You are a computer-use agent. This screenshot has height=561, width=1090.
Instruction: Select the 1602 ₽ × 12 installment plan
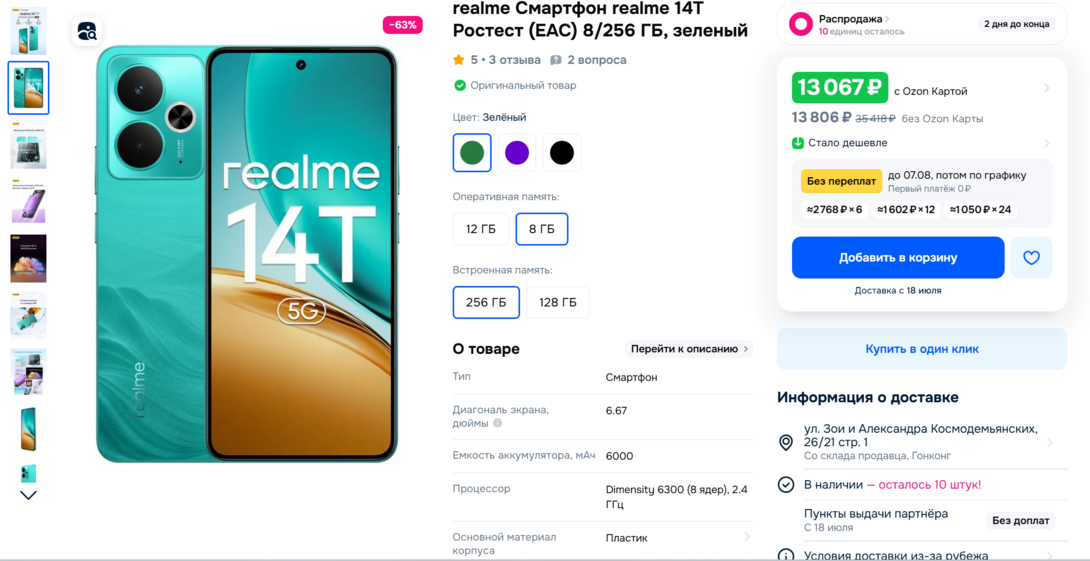click(906, 209)
